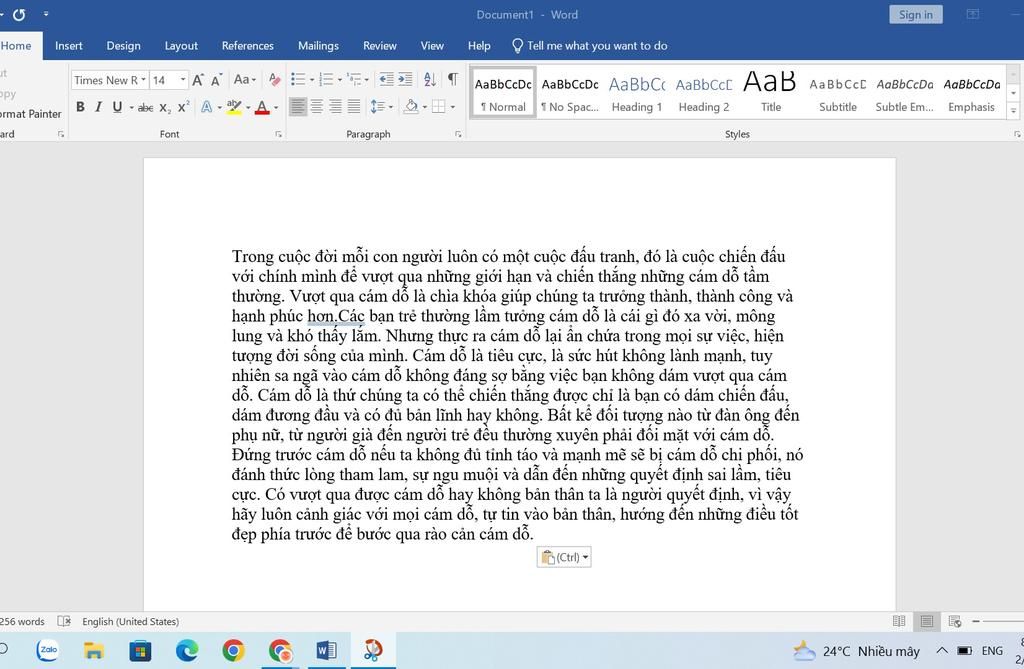
Task: Increase font size with Grow Font icon
Action: coord(198,80)
